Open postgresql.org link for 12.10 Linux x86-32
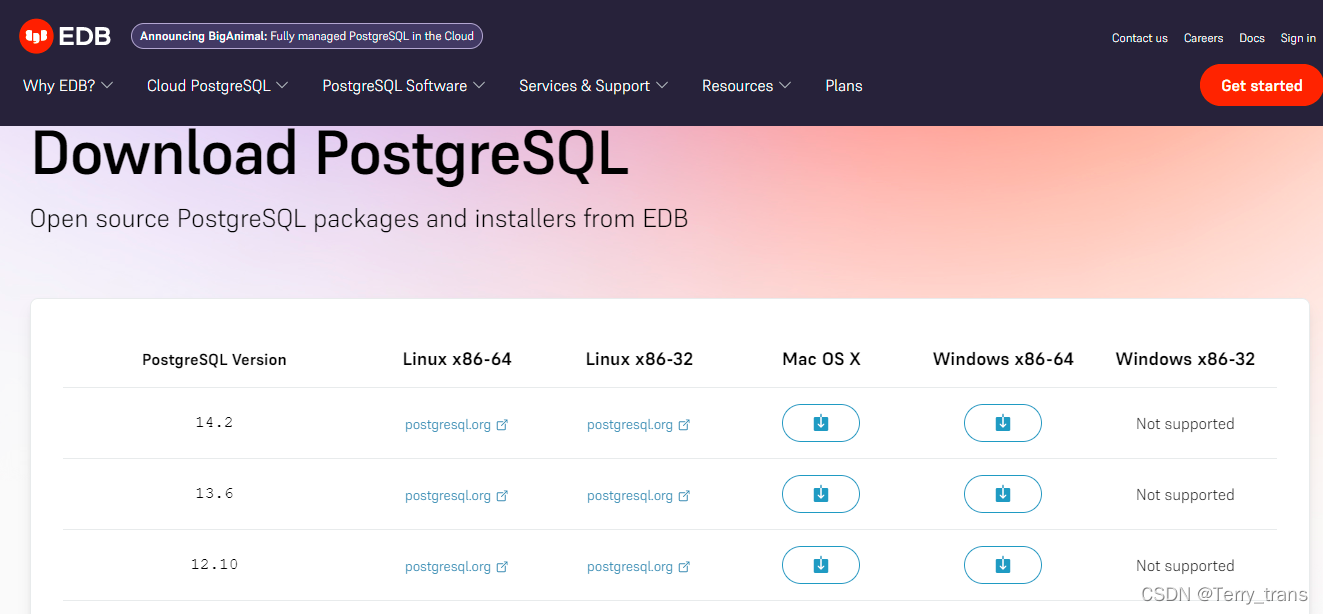 639,566
